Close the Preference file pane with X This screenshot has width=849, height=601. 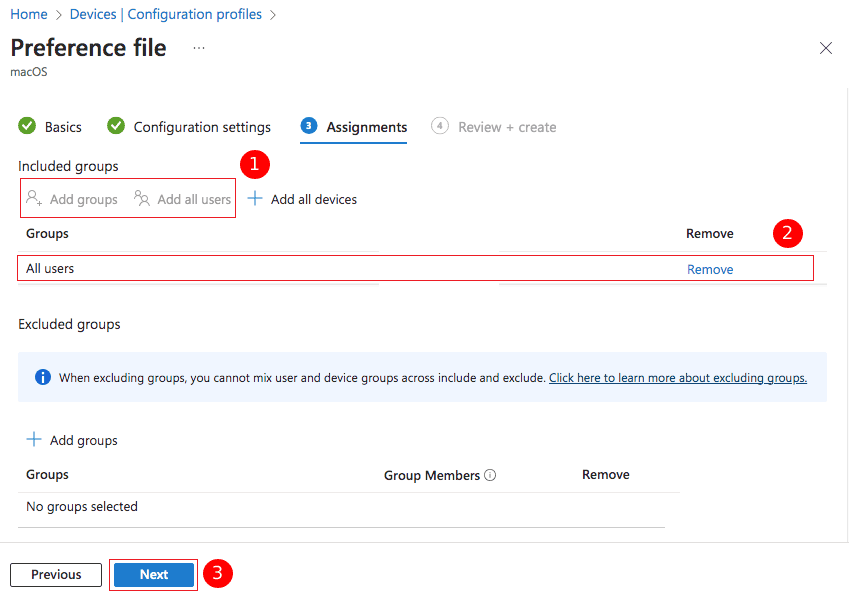pos(826,48)
